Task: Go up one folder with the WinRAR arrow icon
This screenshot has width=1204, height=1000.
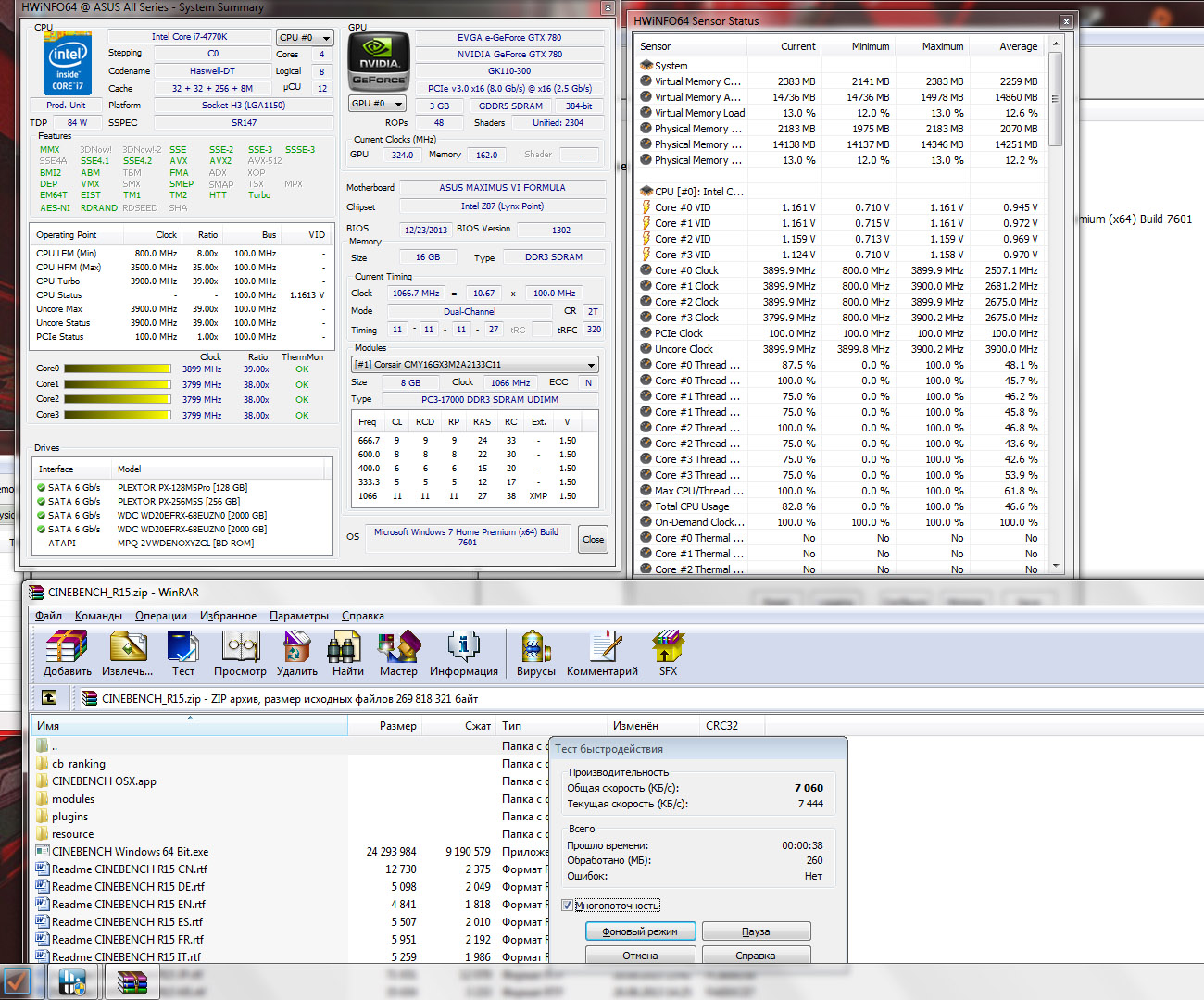Action: coord(50,697)
